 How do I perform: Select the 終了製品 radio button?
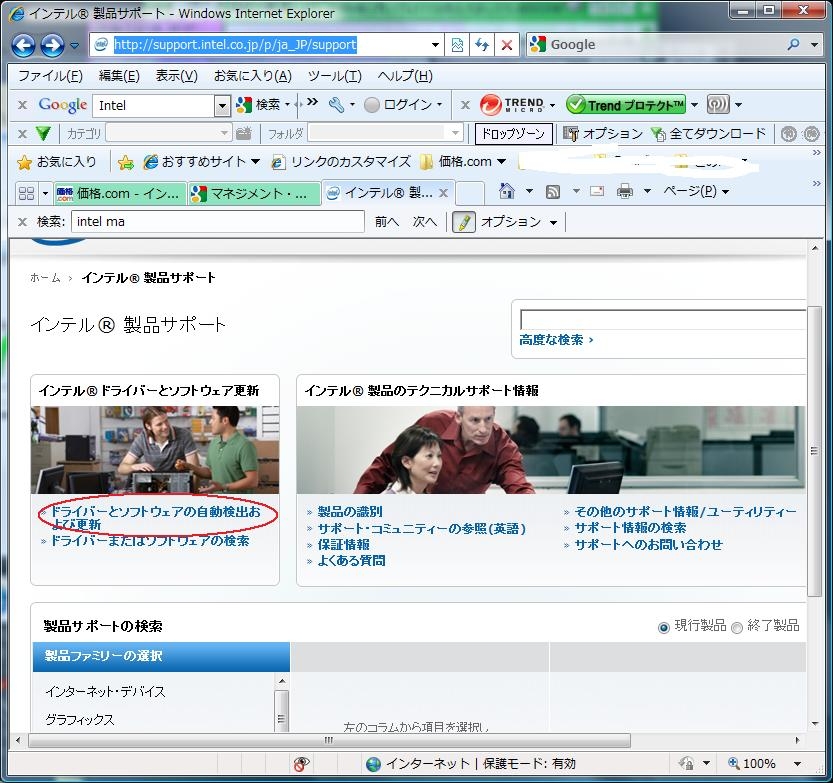coord(737,628)
